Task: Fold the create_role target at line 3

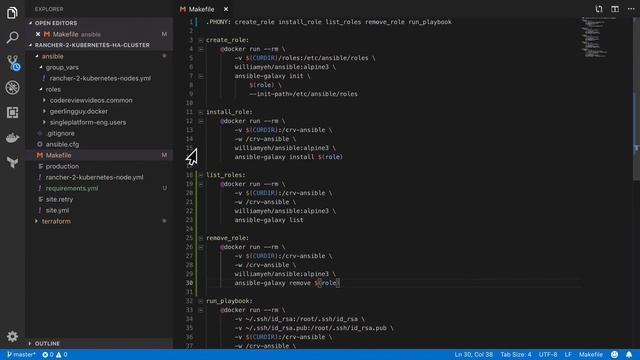Action: pos(200,40)
